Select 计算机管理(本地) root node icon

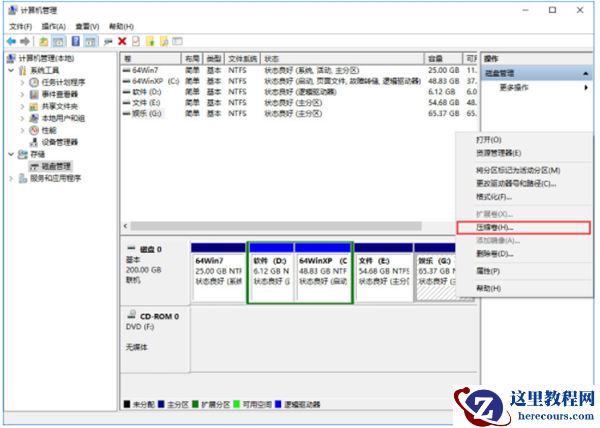pyautogui.click(x=11, y=58)
